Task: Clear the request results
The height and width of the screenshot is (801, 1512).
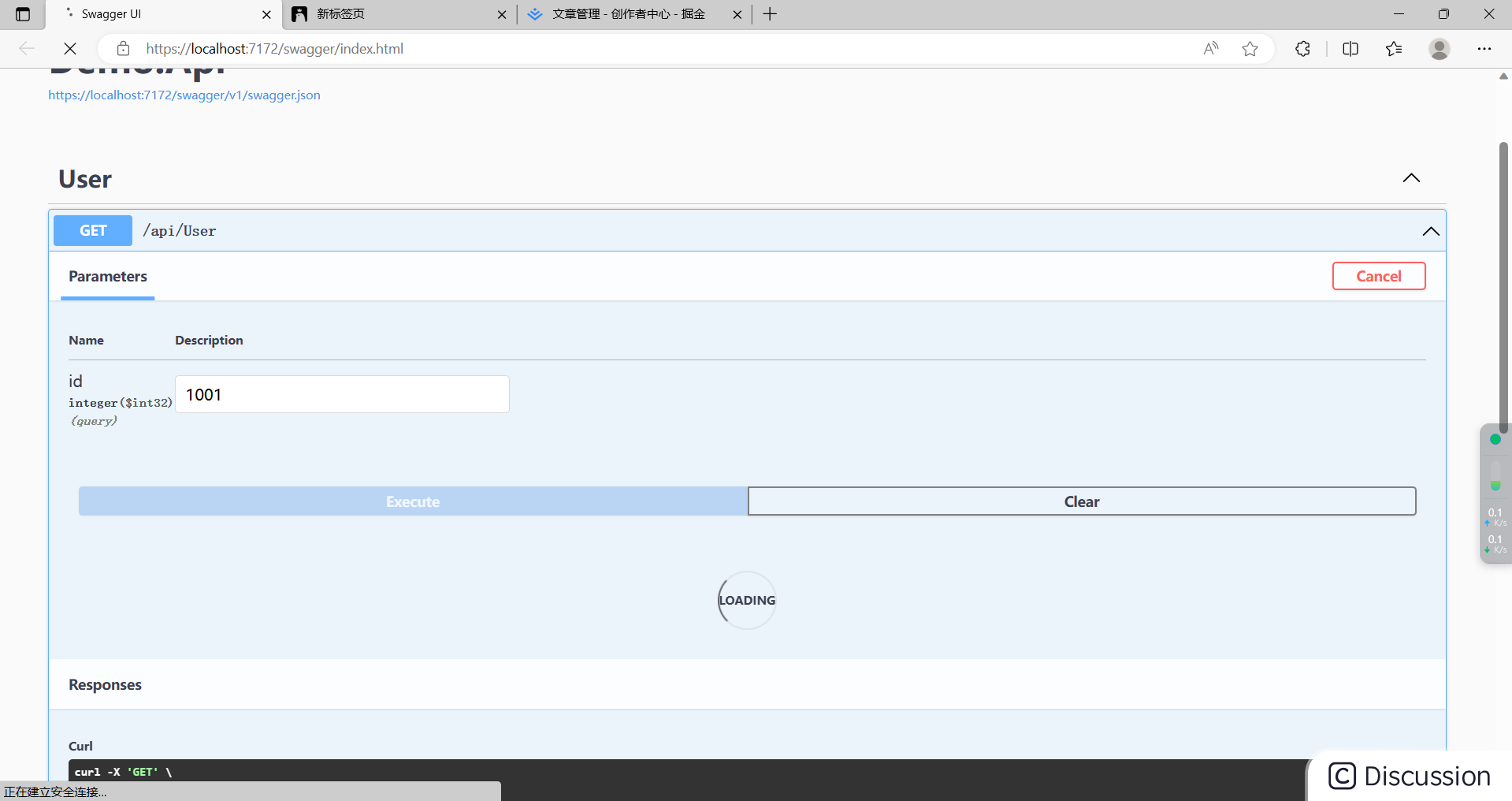Action: [1082, 501]
